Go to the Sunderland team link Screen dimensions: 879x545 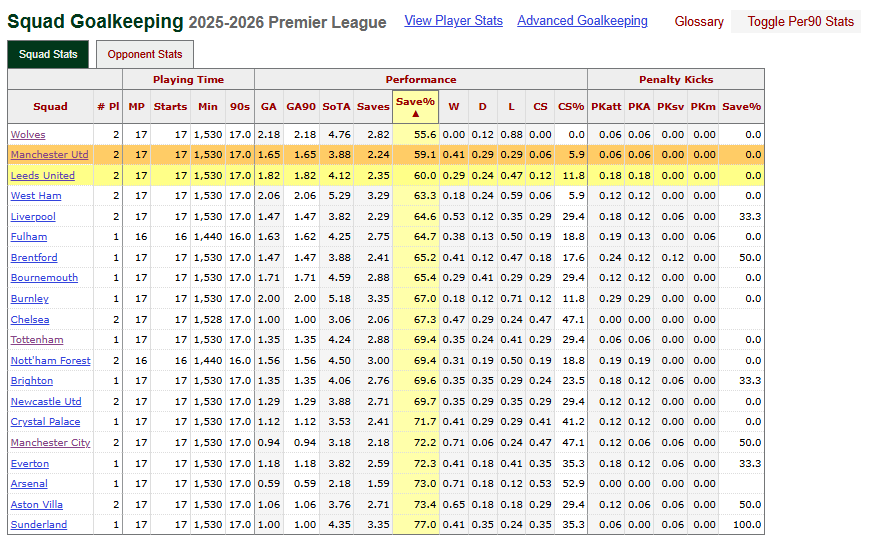click(x=39, y=524)
